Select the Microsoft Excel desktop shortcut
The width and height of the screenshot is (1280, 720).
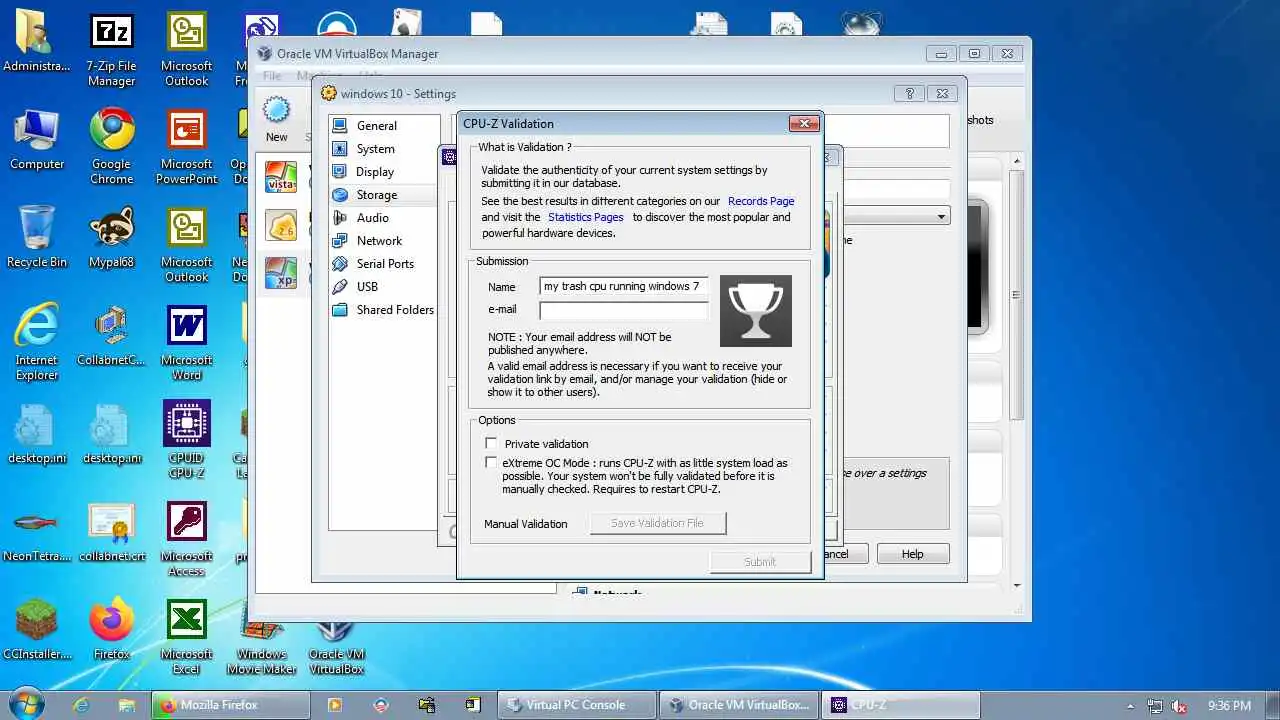tap(187, 636)
